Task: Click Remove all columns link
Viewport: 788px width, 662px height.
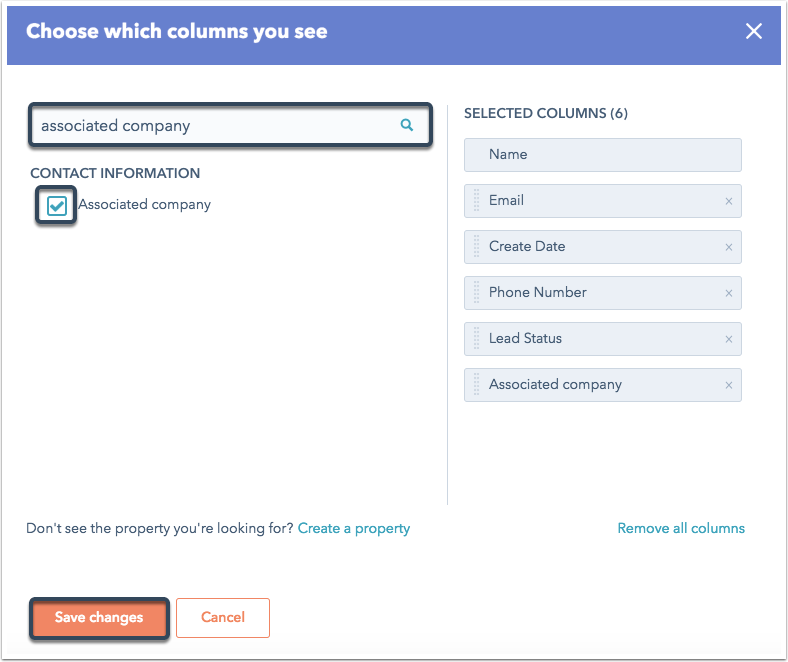Action: point(681,528)
